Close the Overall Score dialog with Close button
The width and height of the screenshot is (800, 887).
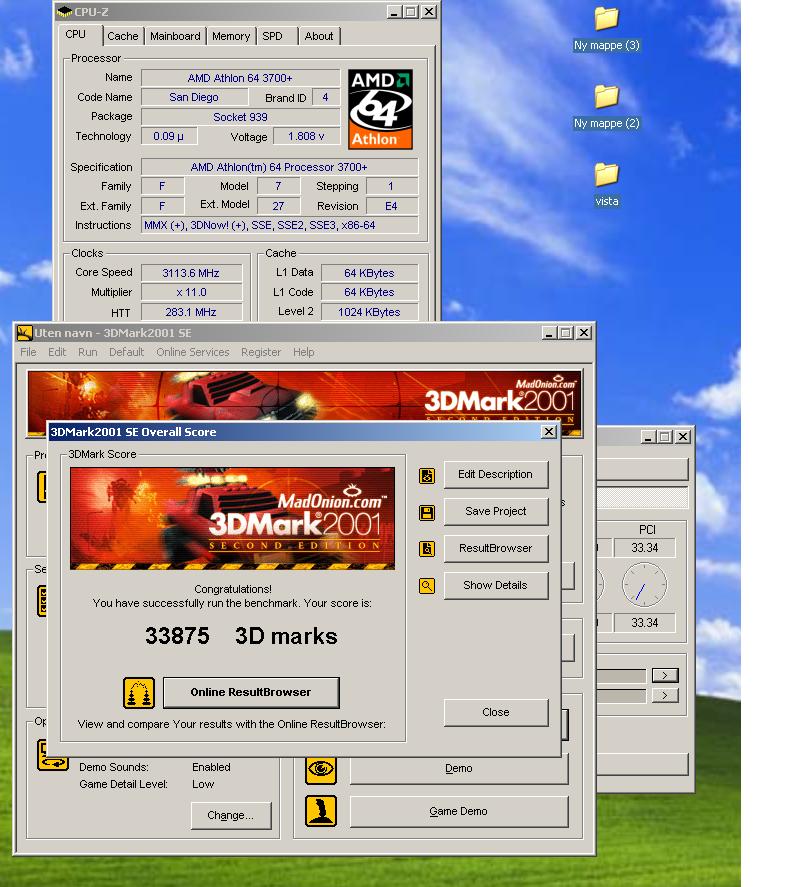[496, 712]
